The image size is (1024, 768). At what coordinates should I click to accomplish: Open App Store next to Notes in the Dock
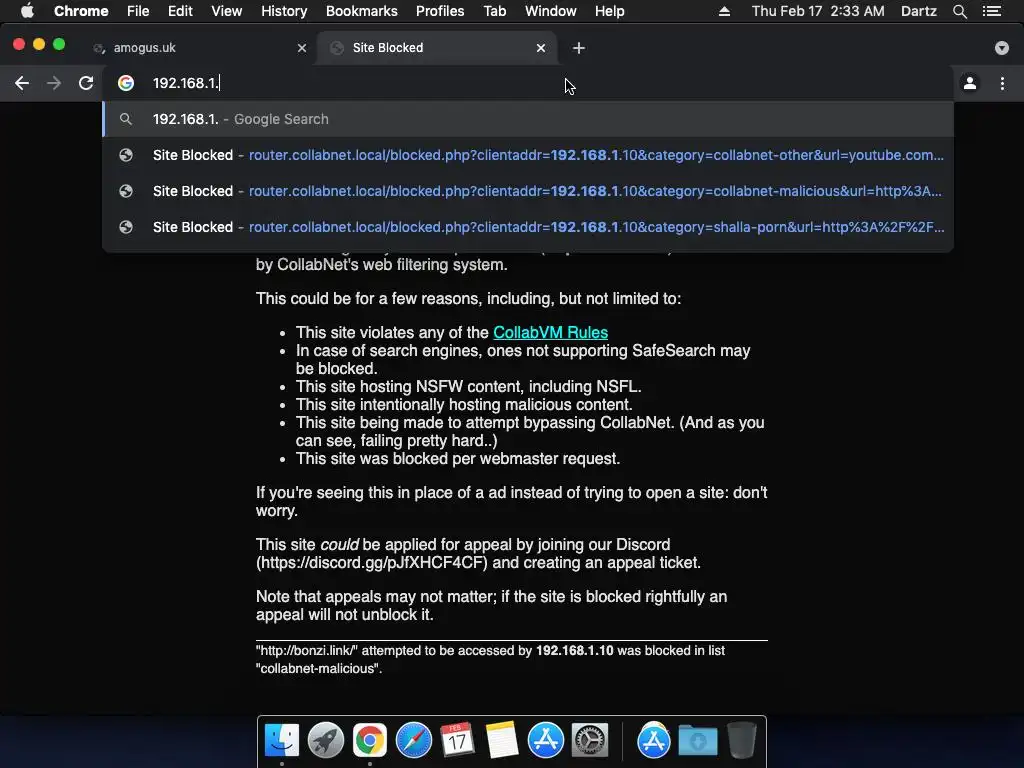tap(545, 741)
